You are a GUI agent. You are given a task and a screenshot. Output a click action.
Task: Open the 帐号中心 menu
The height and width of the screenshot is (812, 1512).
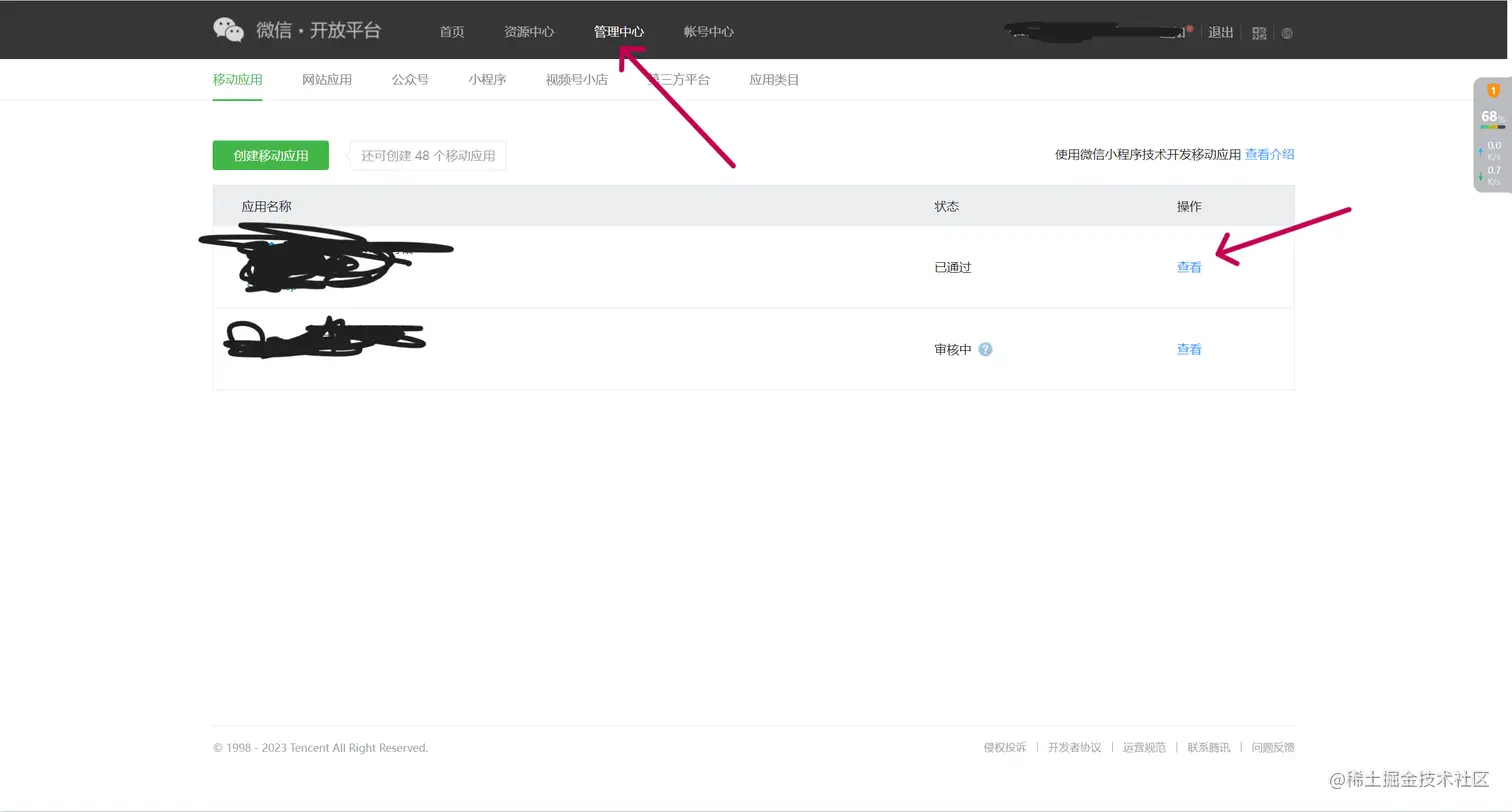(709, 31)
